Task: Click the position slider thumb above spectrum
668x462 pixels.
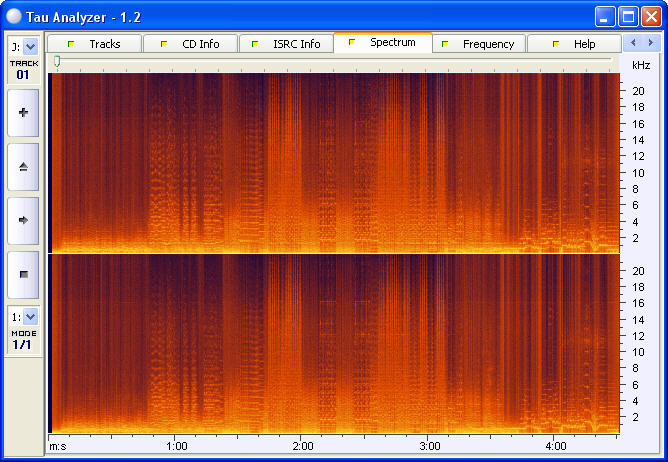Action: pos(57,62)
